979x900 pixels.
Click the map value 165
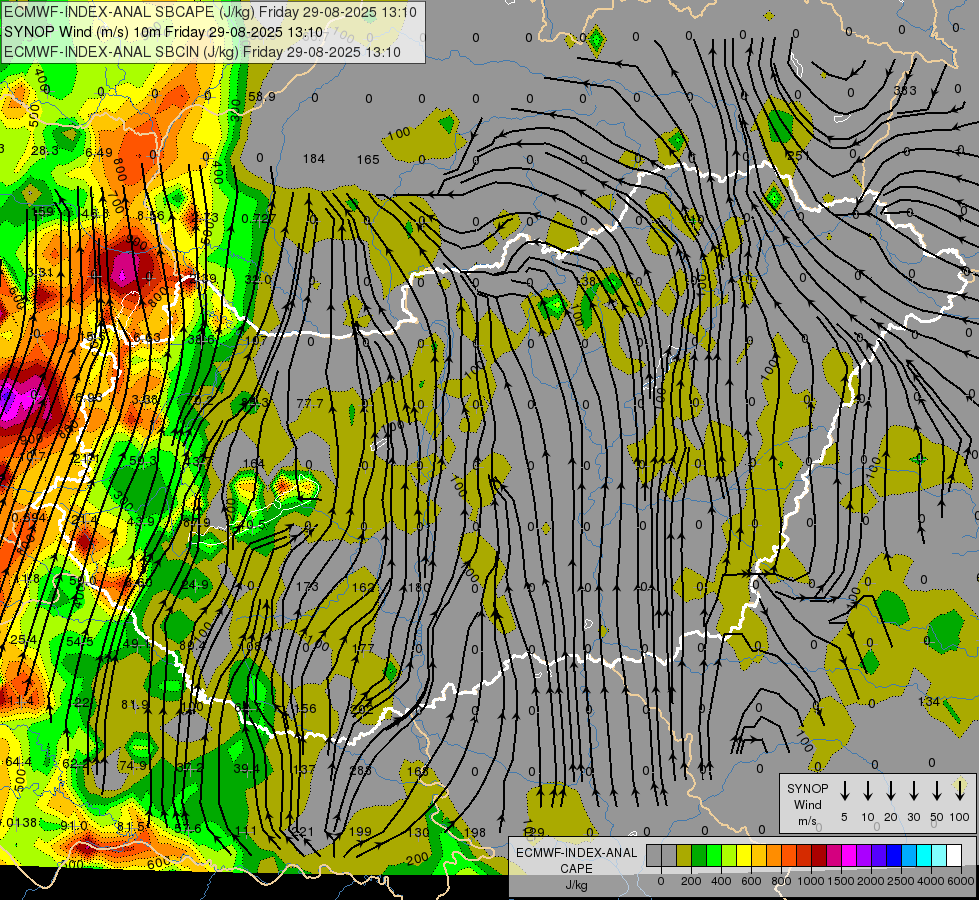(368, 160)
